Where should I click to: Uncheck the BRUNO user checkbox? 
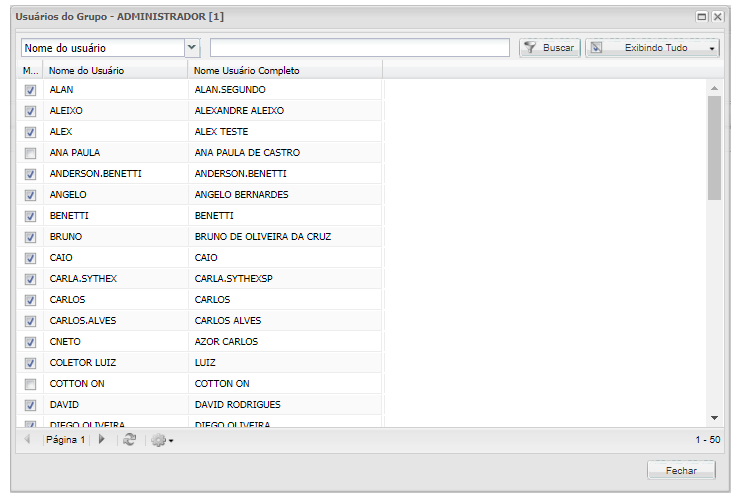pyautogui.click(x=30, y=237)
